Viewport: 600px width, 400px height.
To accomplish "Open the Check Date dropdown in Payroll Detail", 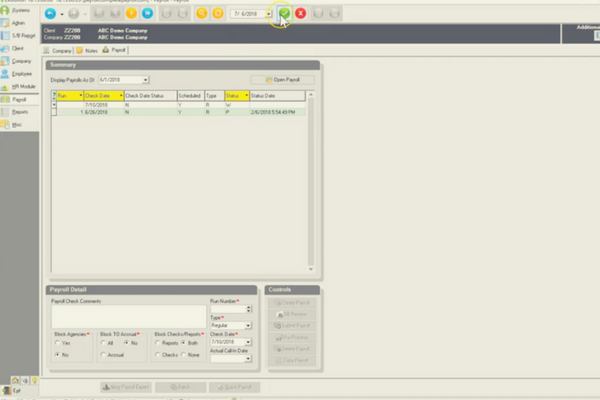I will click(248, 342).
